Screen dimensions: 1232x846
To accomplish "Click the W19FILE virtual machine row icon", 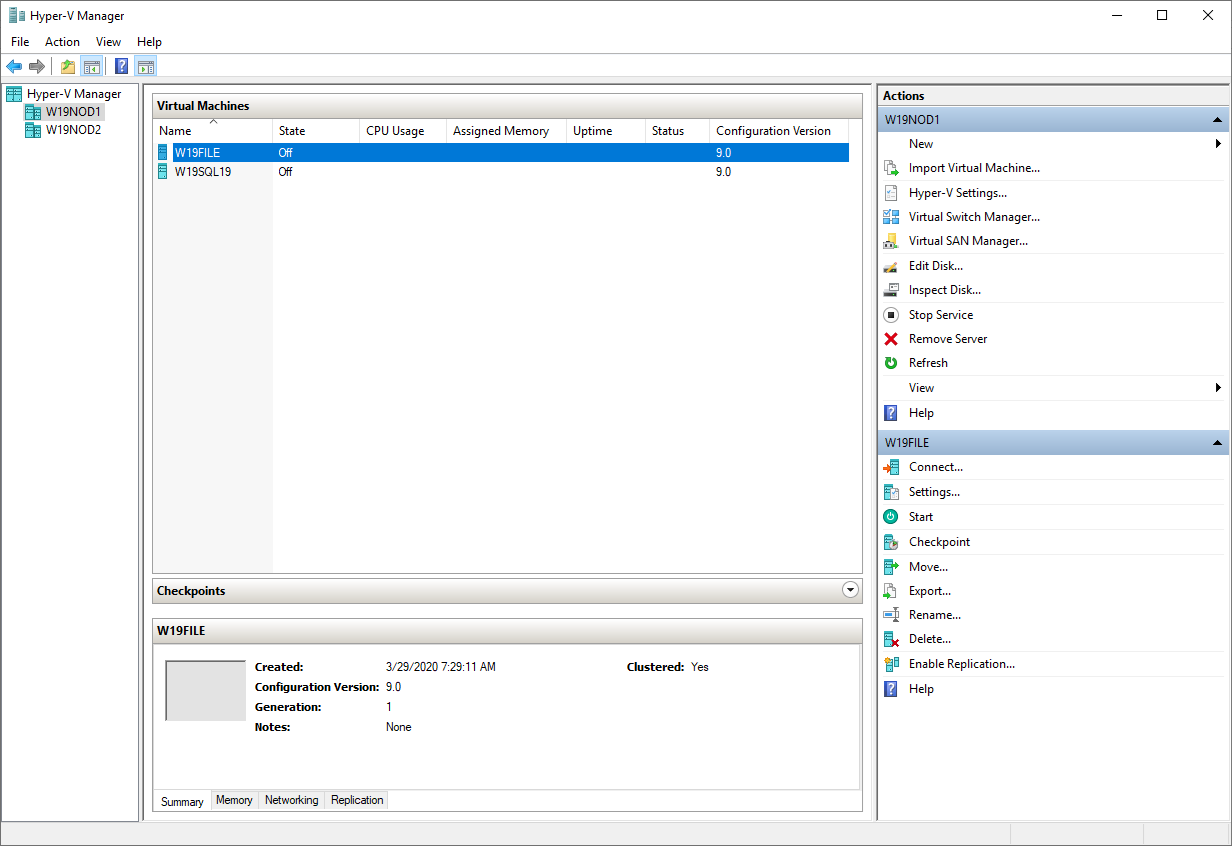I will click(x=164, y=153).
